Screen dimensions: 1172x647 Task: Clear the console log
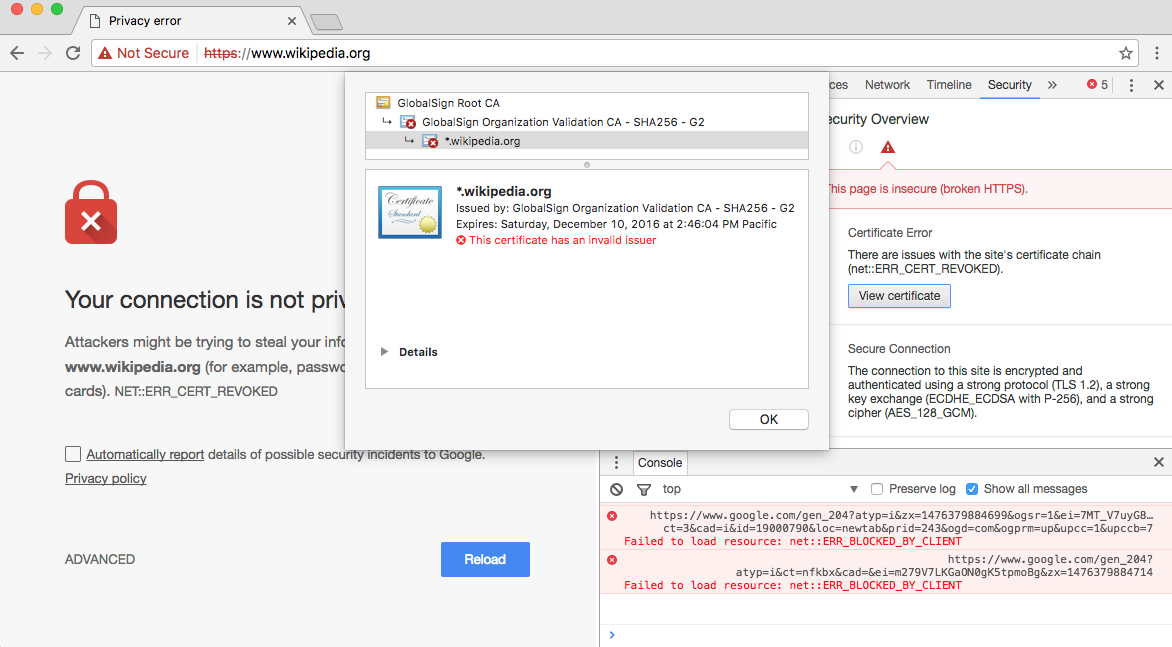pyautogui.click(x=616, y=489)
